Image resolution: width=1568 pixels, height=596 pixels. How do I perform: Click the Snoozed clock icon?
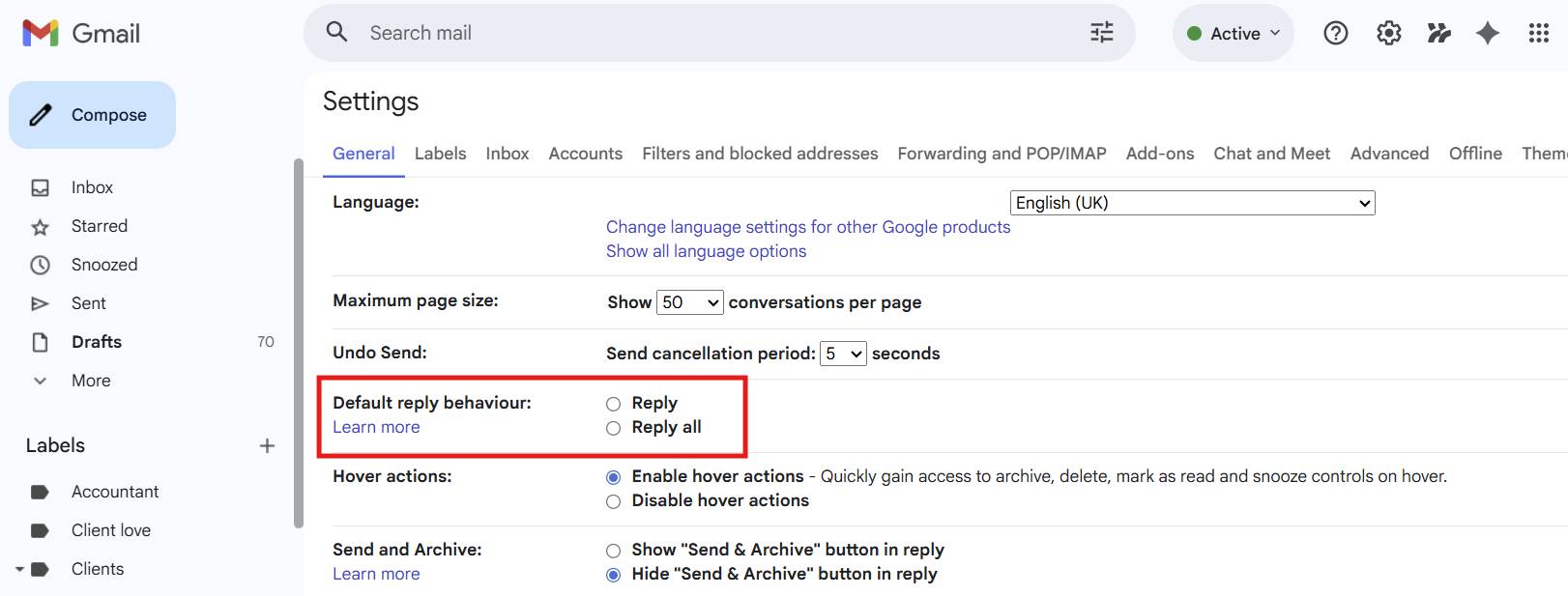(40, 265)
